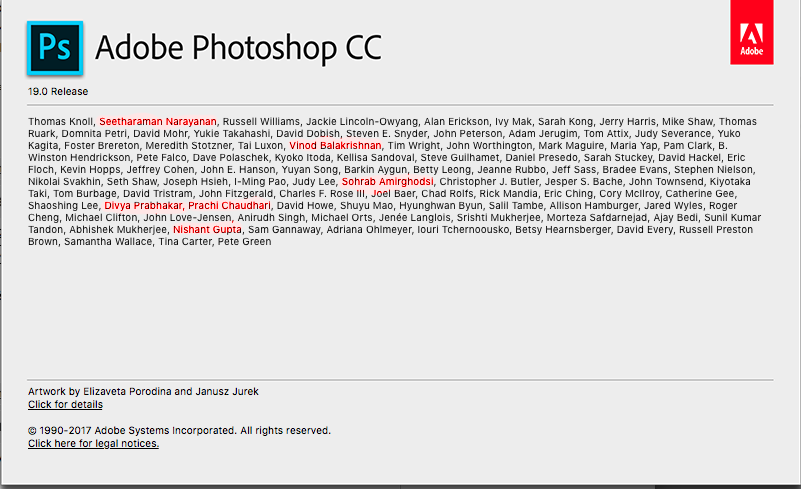
Task: Click the name 'Kellisa Sandoval' in credits
Action: pos(375,157)
